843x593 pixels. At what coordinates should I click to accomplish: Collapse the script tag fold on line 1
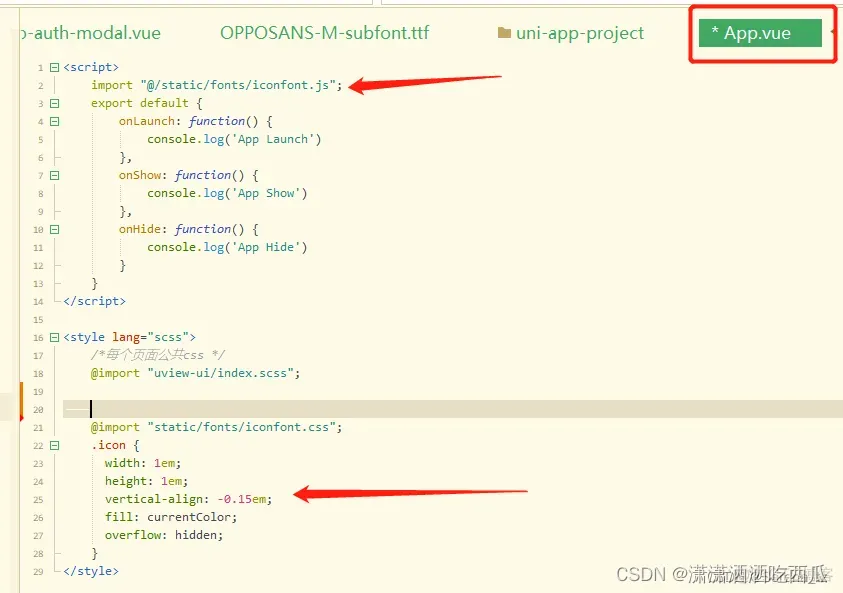54,67
